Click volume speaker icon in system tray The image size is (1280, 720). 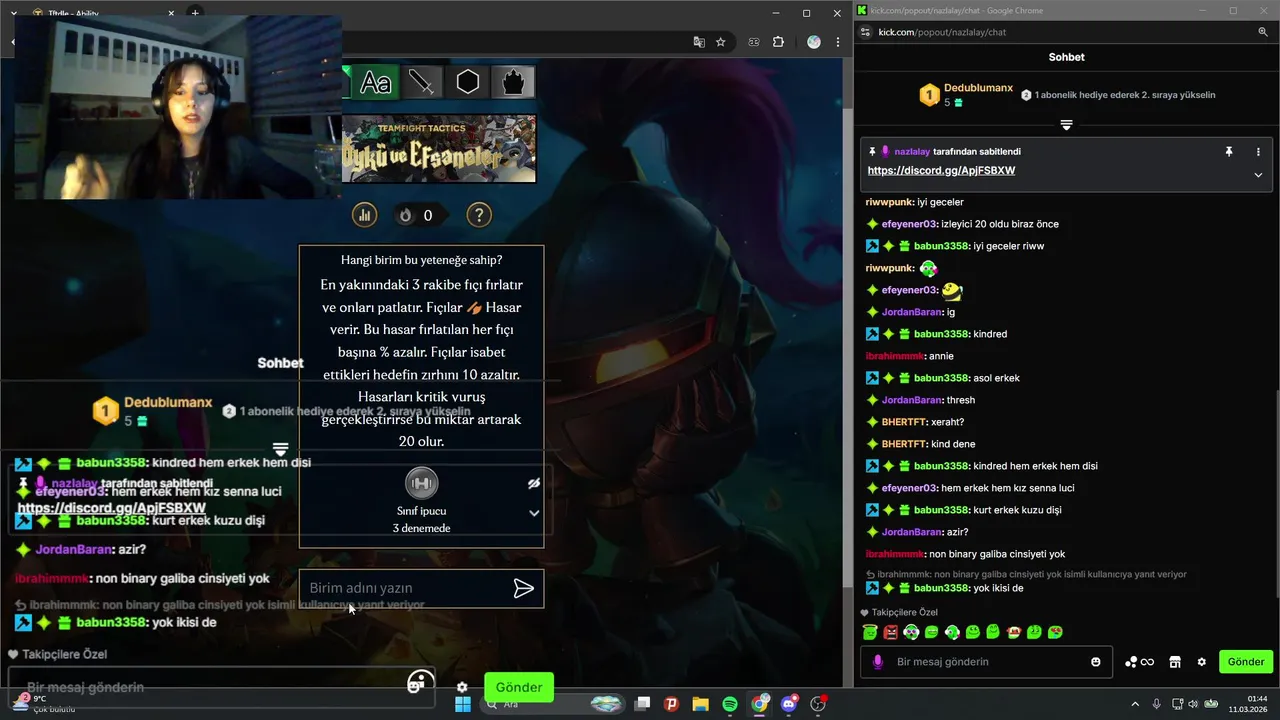point(1193,704)
